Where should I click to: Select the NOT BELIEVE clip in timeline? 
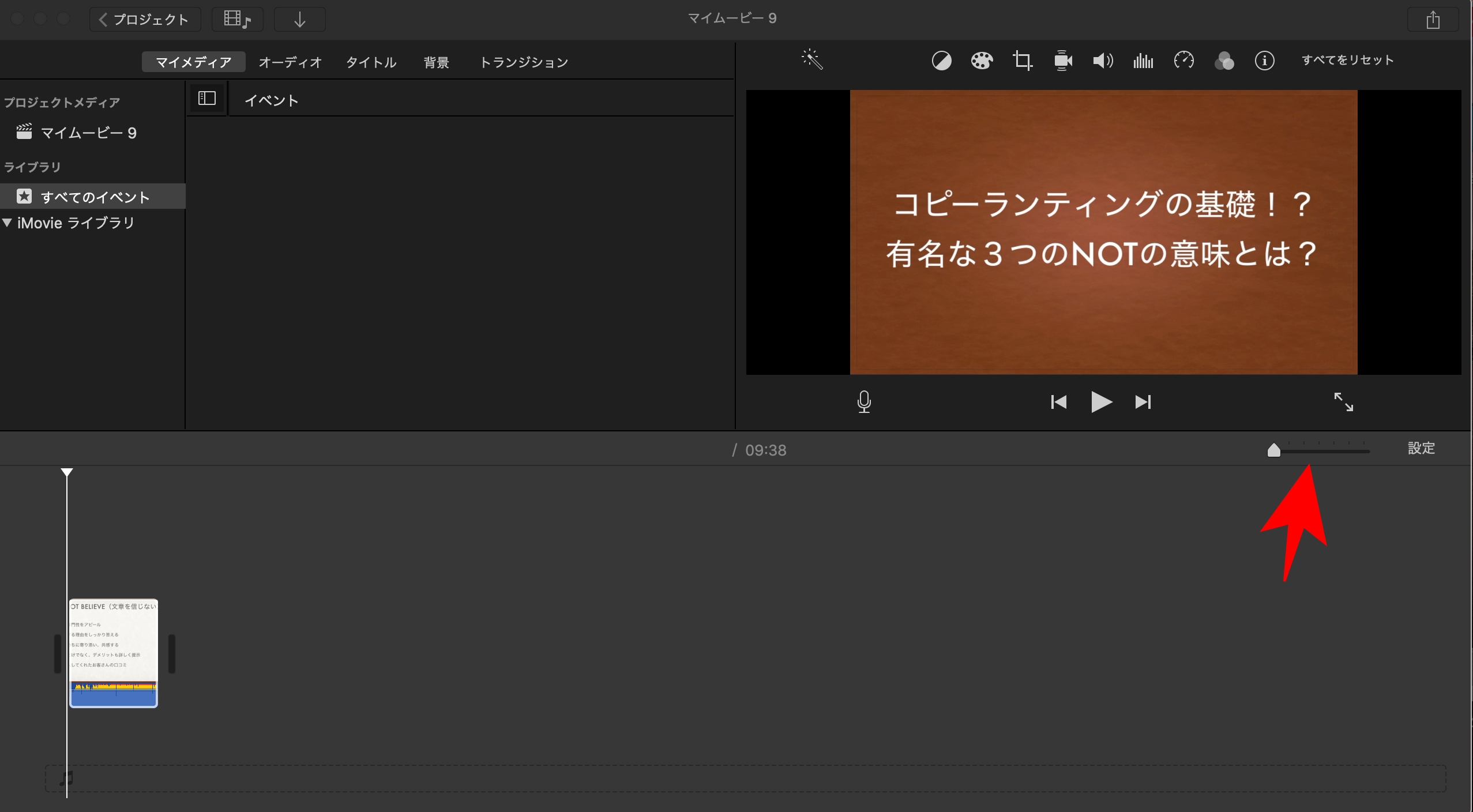click(113, 653)
